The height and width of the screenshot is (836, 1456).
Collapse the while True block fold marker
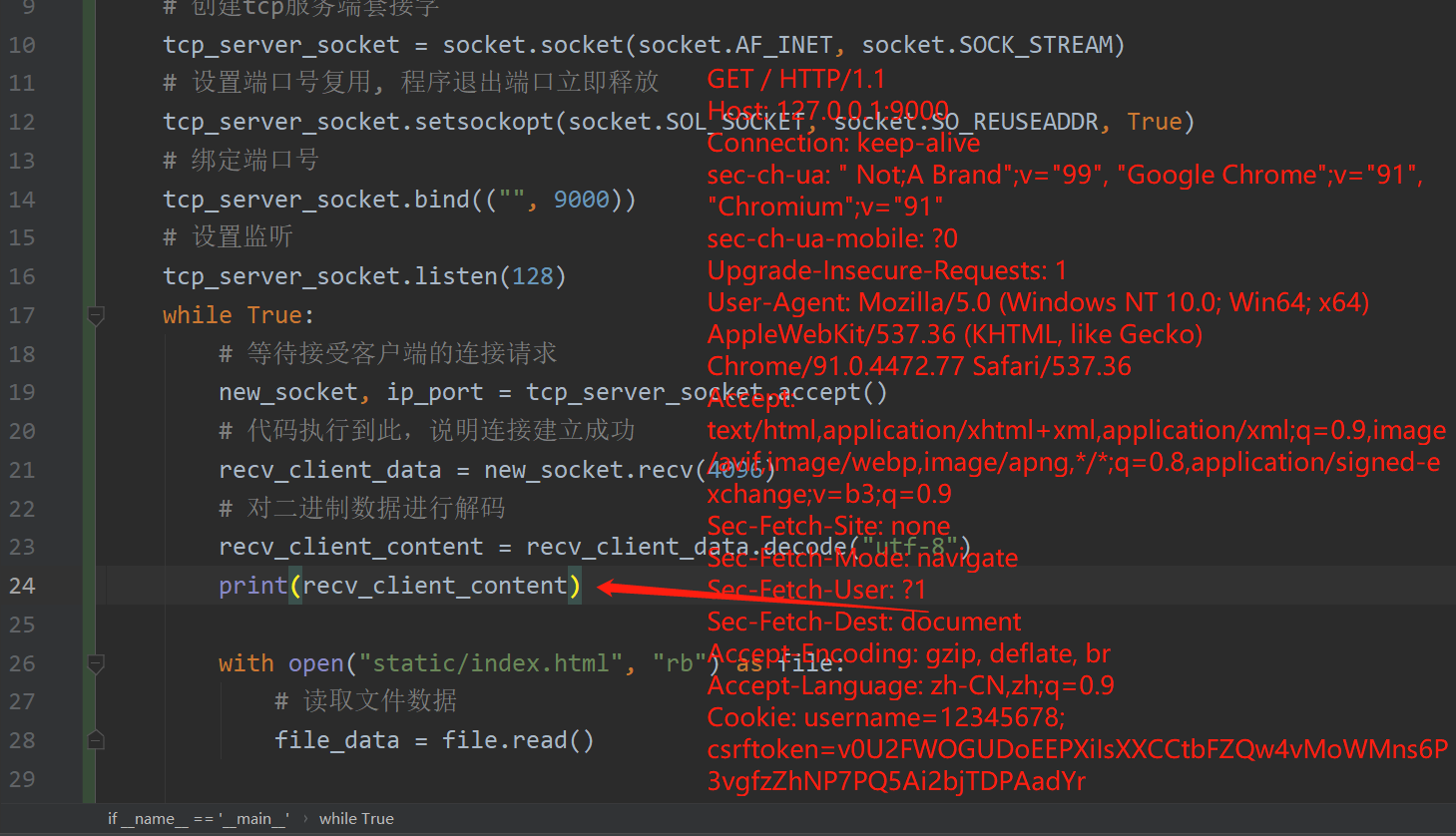tap(96, 316)
